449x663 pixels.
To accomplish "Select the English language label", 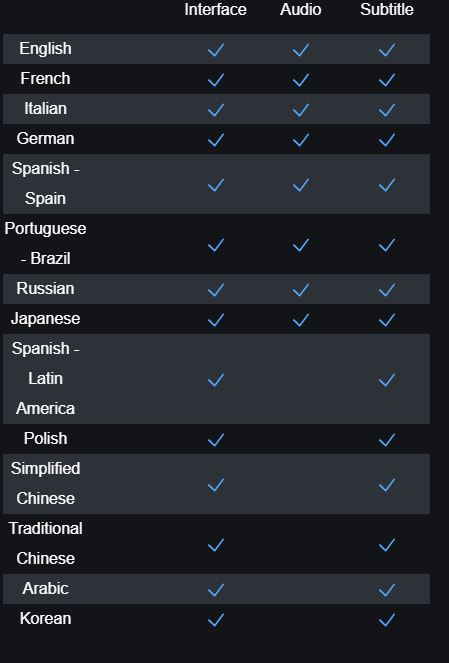I will tap(45, 48).
